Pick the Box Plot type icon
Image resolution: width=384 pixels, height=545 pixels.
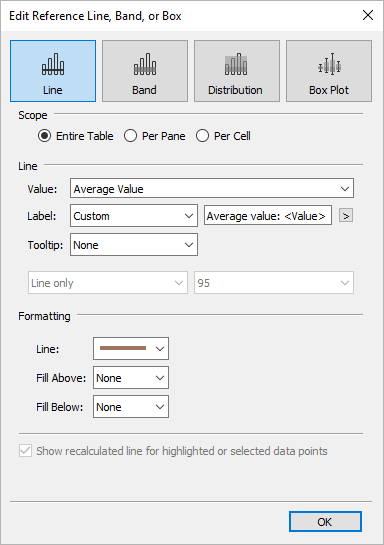coord(329,71)
